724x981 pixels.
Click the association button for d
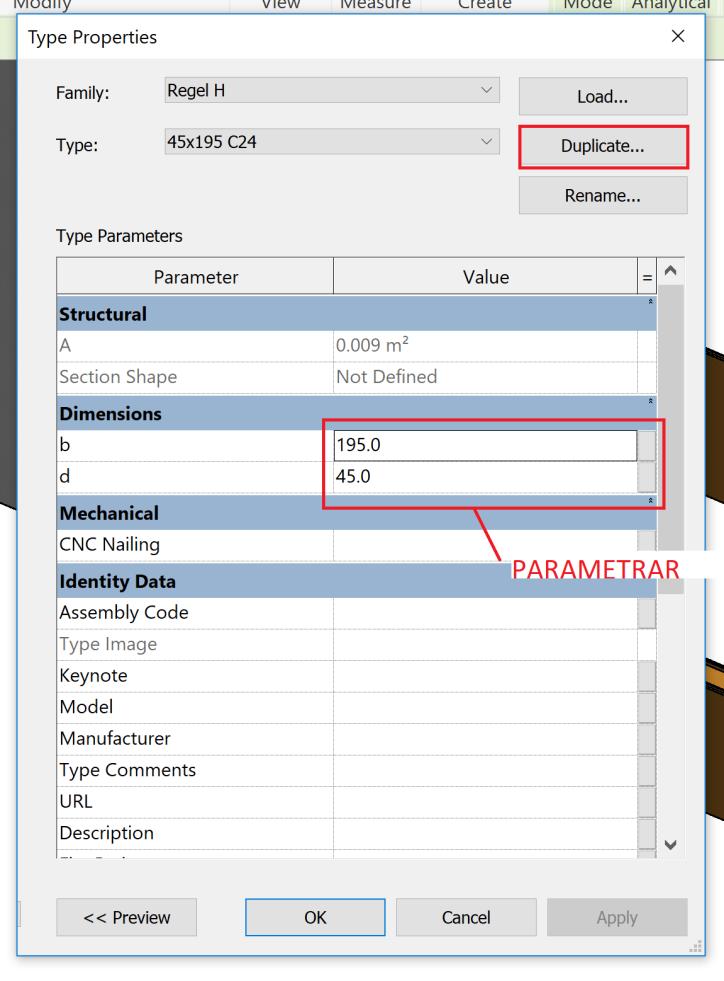pos(647,477)
